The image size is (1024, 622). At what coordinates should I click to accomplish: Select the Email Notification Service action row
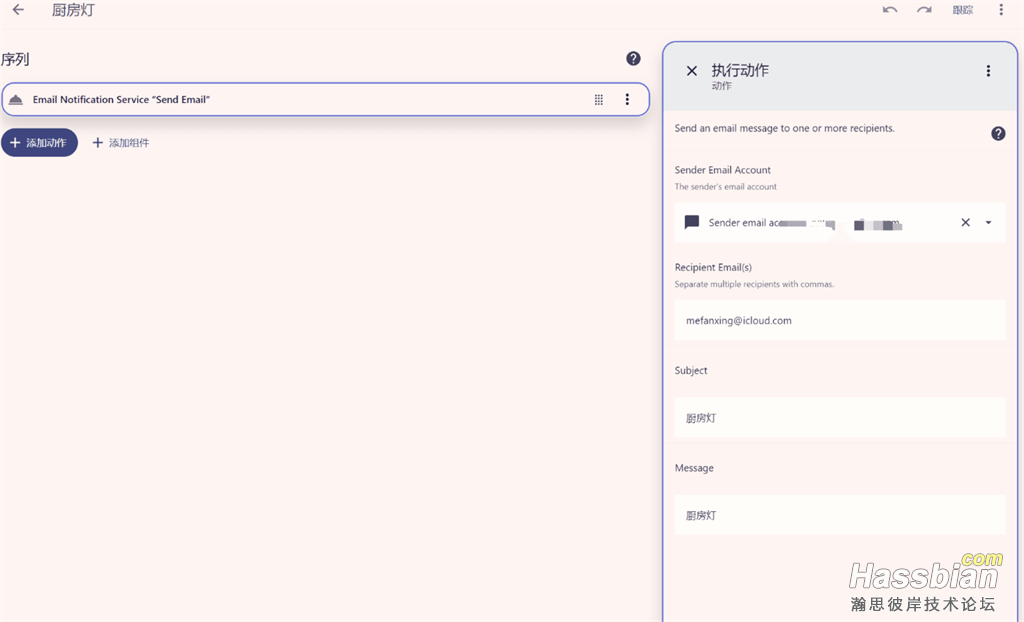(x=300, y=99)
